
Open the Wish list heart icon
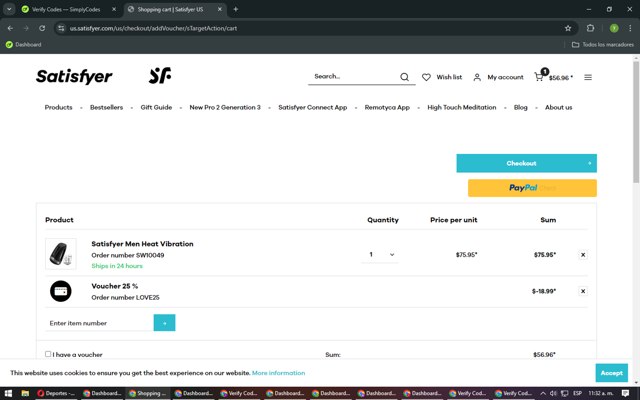tap(426, 77)
